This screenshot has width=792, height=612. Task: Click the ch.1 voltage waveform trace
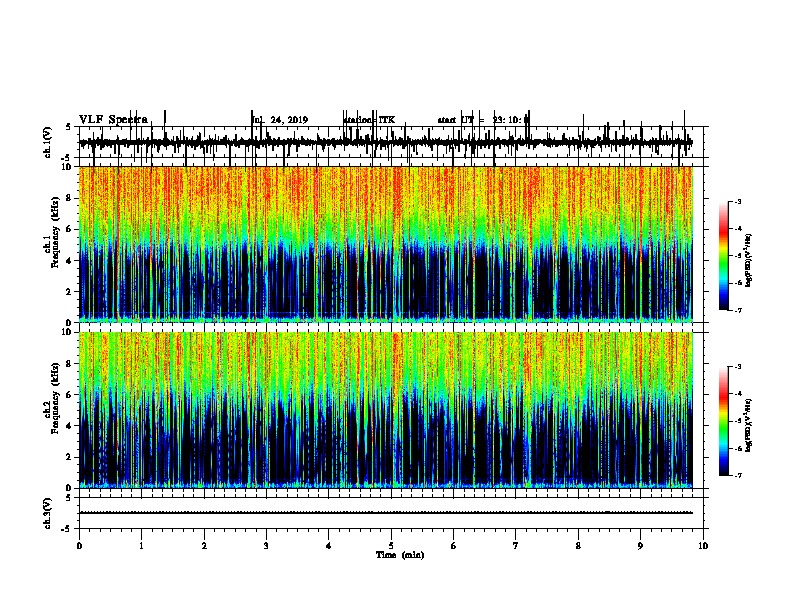coord(385,143)
